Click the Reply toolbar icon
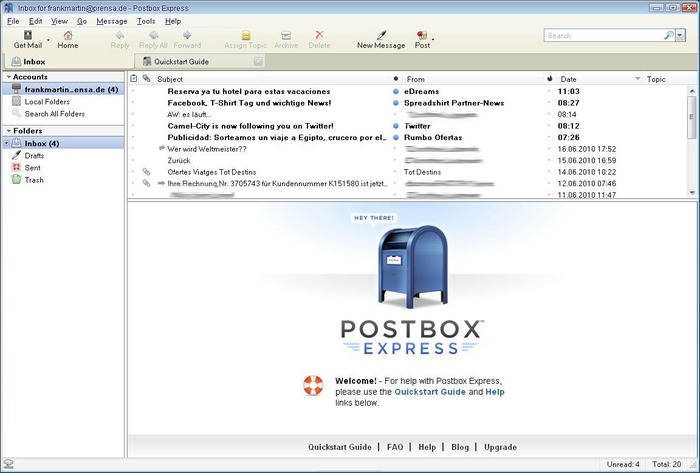 [x=120, y=39]
